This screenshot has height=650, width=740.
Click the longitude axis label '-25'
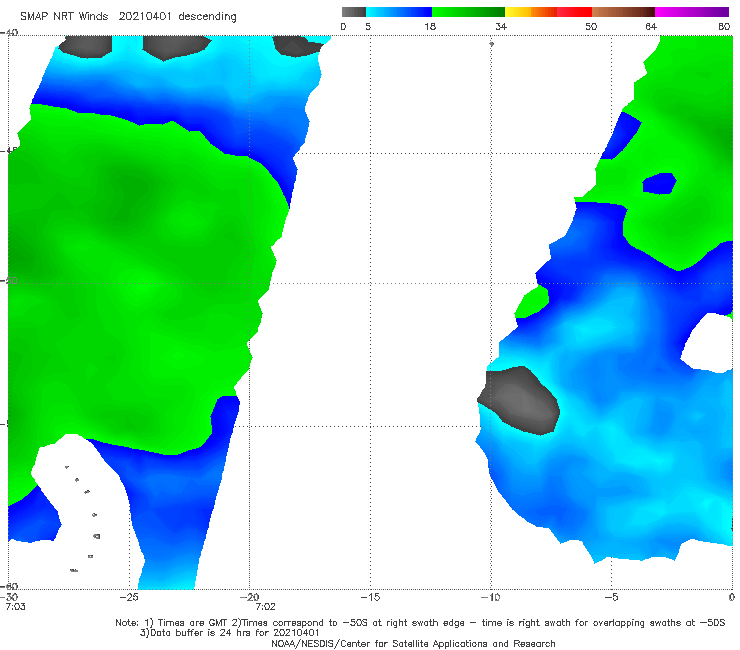click(129, 597)
